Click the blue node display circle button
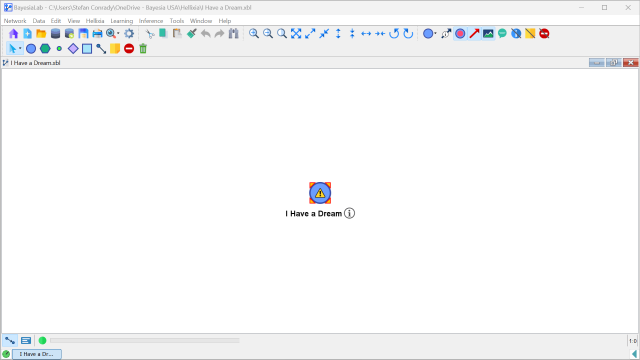This screenshot has height=360, width=640. [427, 33]
